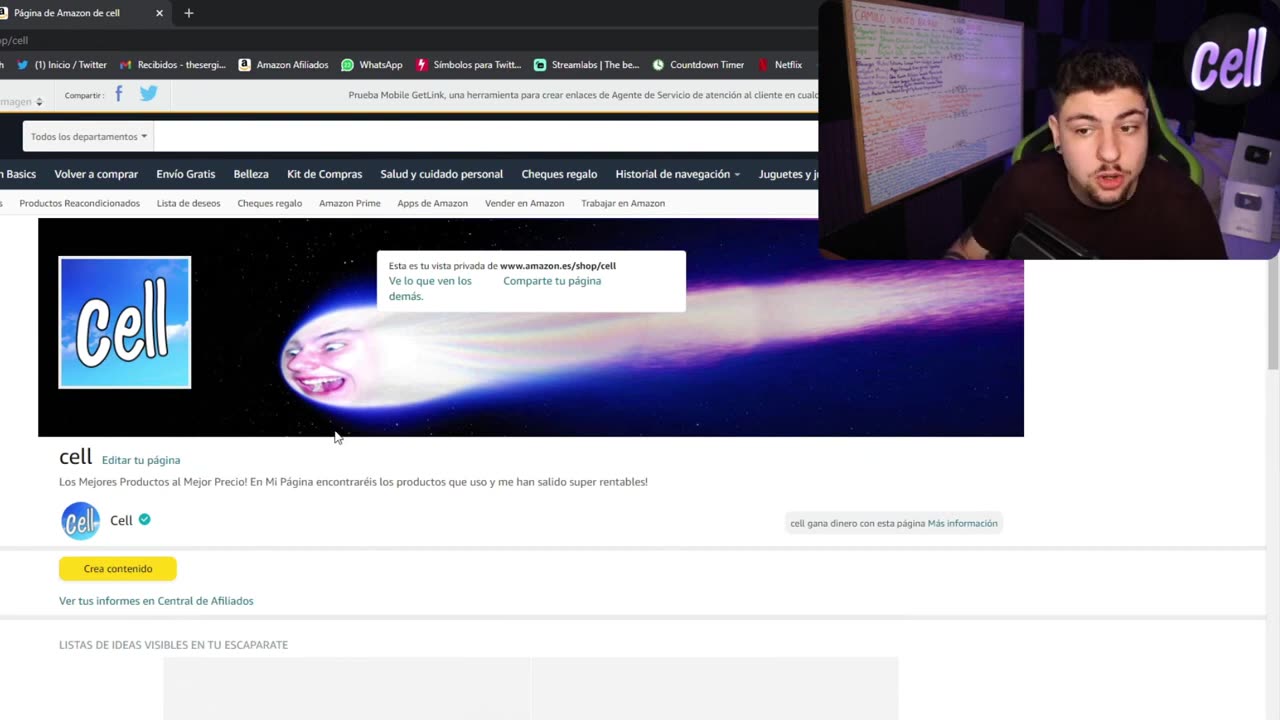
Task: Click Ve lo que ven los demás link
Action: point(430,288)
